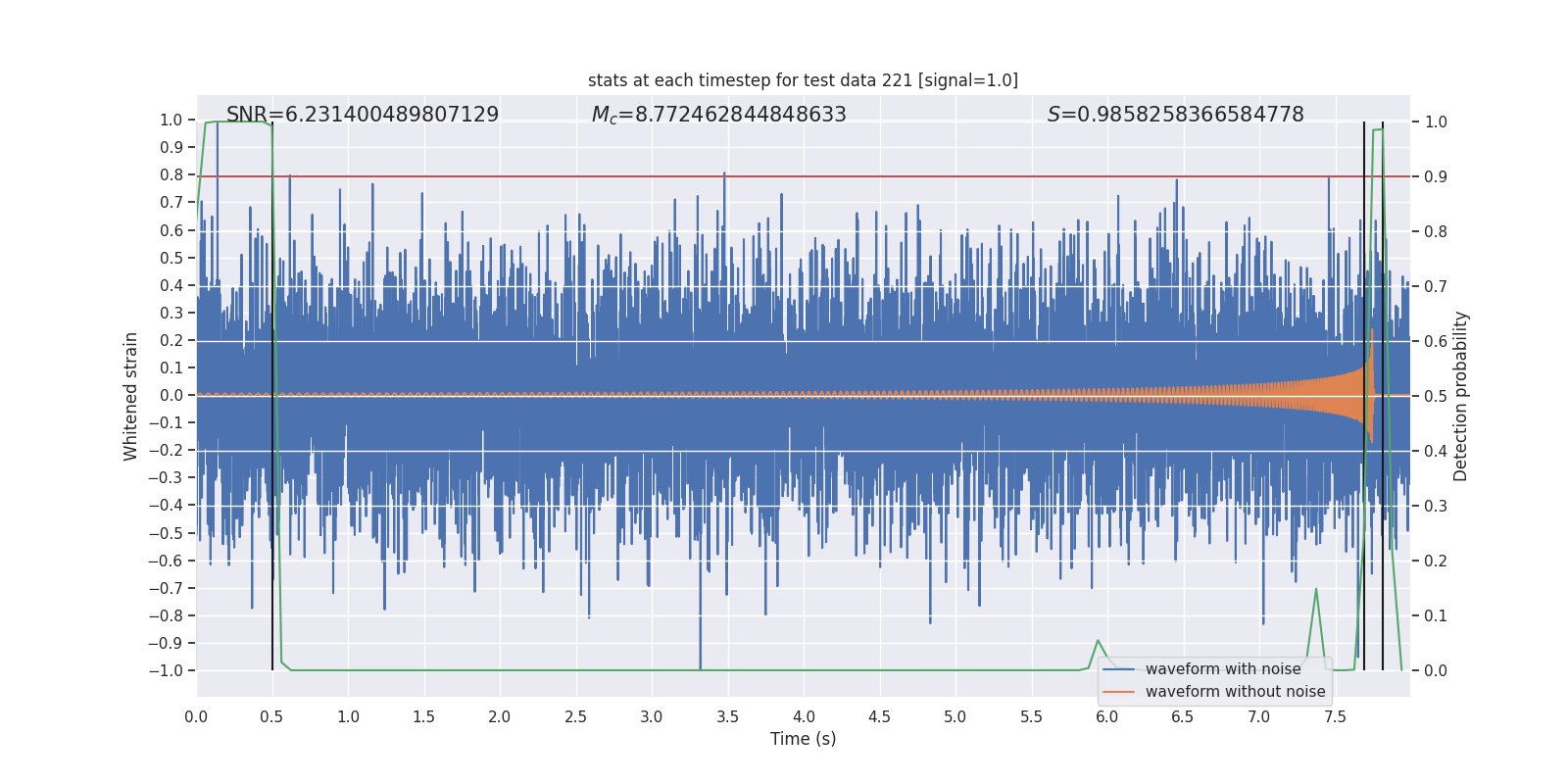1568x784 pixels.
Task: Click the S=0.9858 annotation text
Action: [x=1175, y=115]
